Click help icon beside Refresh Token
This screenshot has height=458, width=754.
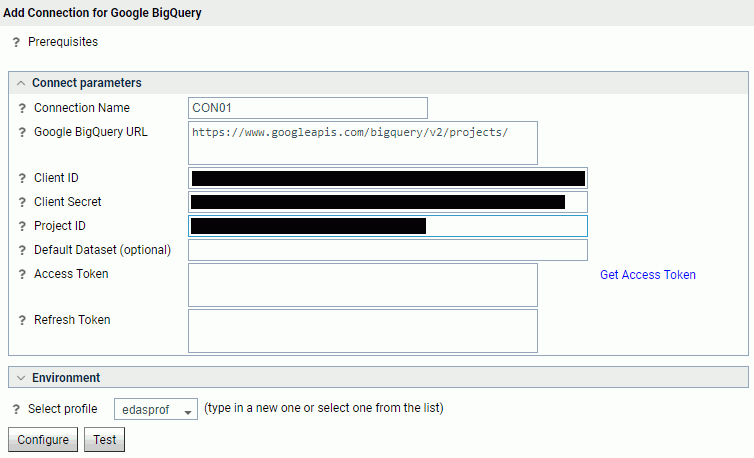click(x=22, y=320)
